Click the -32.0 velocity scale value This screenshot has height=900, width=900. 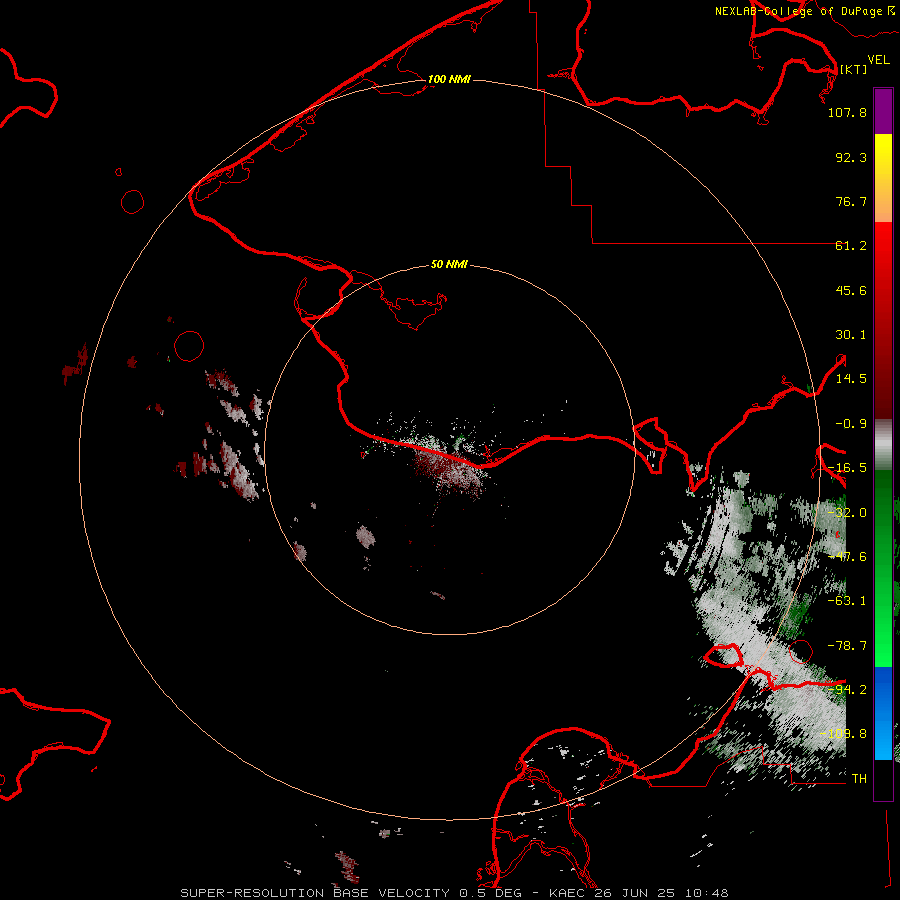point(847,513)
